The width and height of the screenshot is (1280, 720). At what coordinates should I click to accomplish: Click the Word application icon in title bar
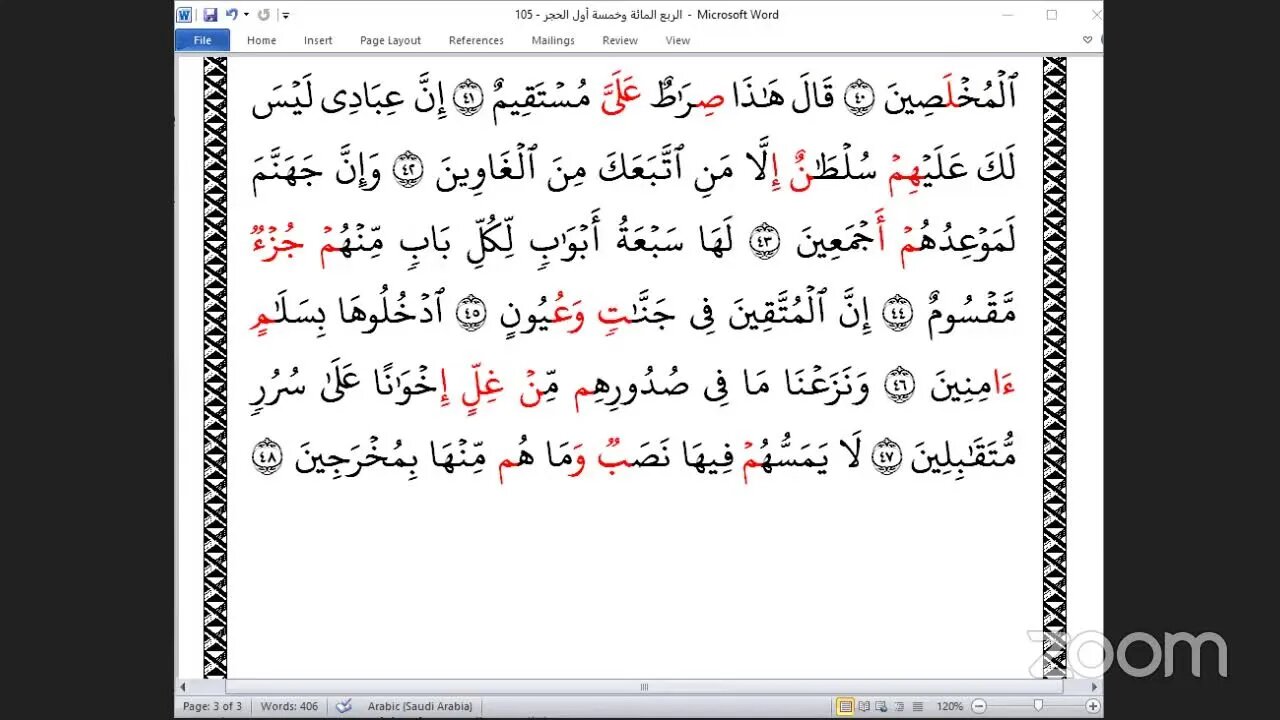184,15
